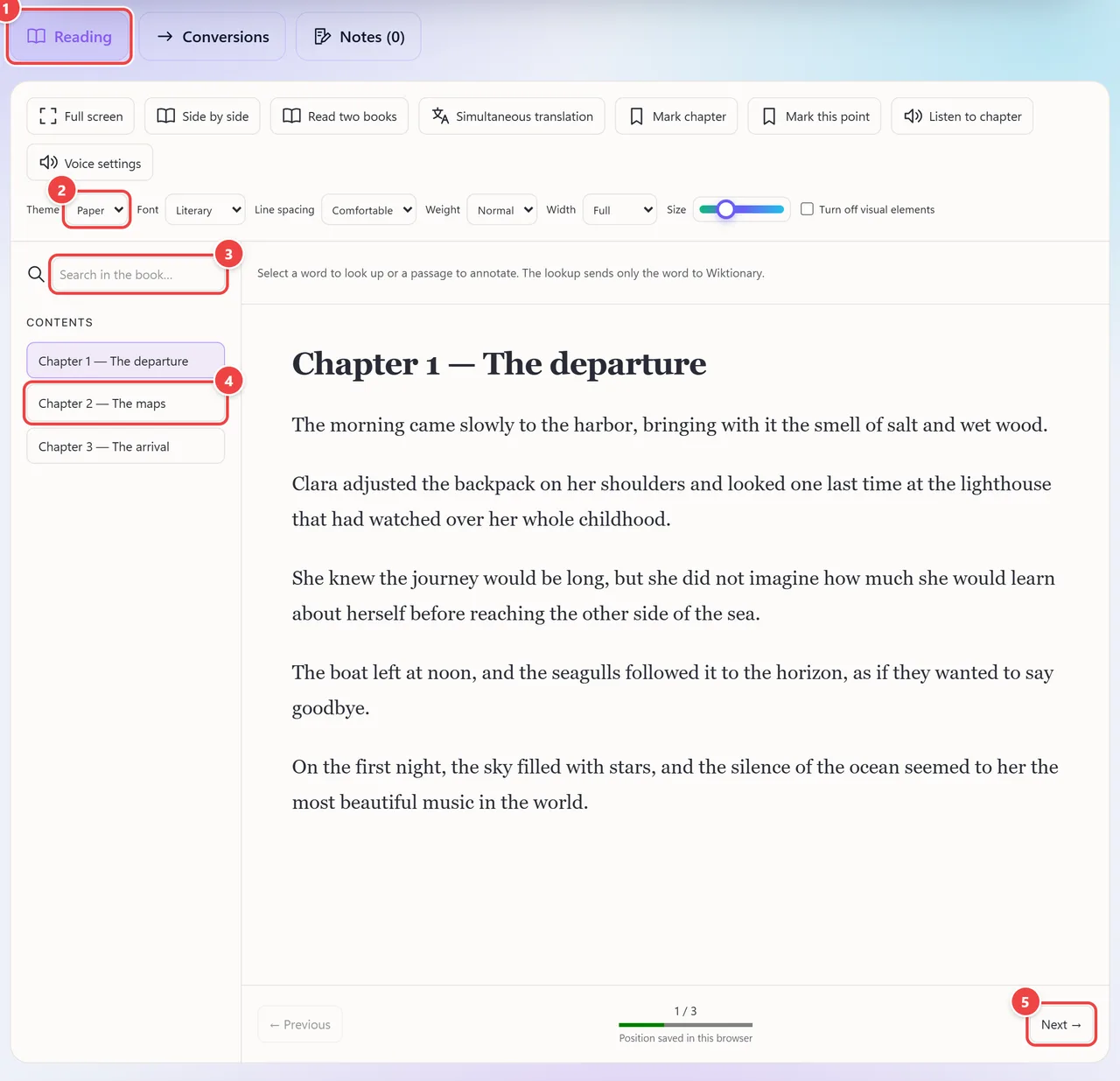Open Voice settings
Image resolution: width=1120 pixels, height=1081 pixels.
coord(90,163)
